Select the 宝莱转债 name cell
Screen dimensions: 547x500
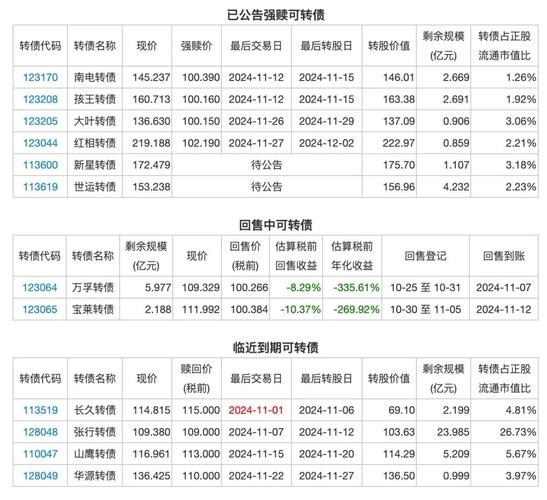[x=93, y=309]
